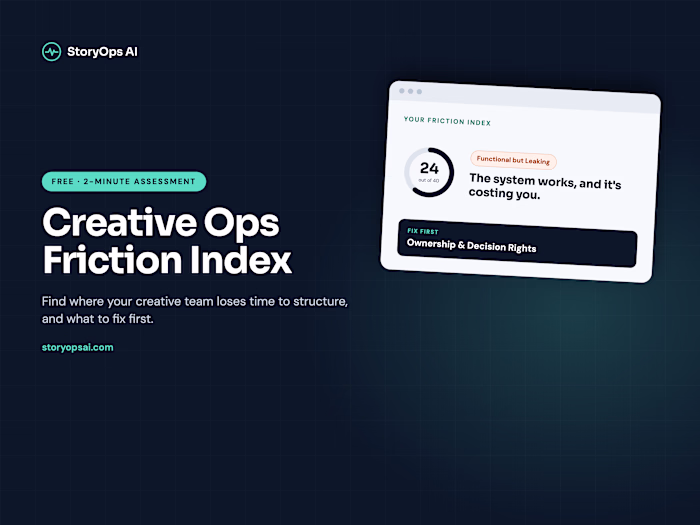Click the Free 2-Minute Assessment badge
The height and width of the screenshot is (525, 700).
[x=124, y=181]
